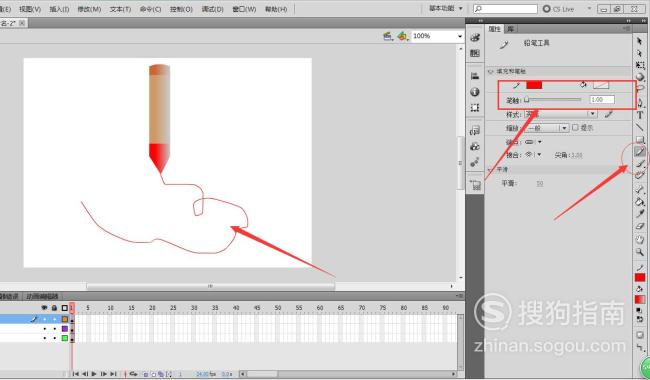Switch to the 库 library tab
This screenshot has width=650, height=380.
pos(511,29)
